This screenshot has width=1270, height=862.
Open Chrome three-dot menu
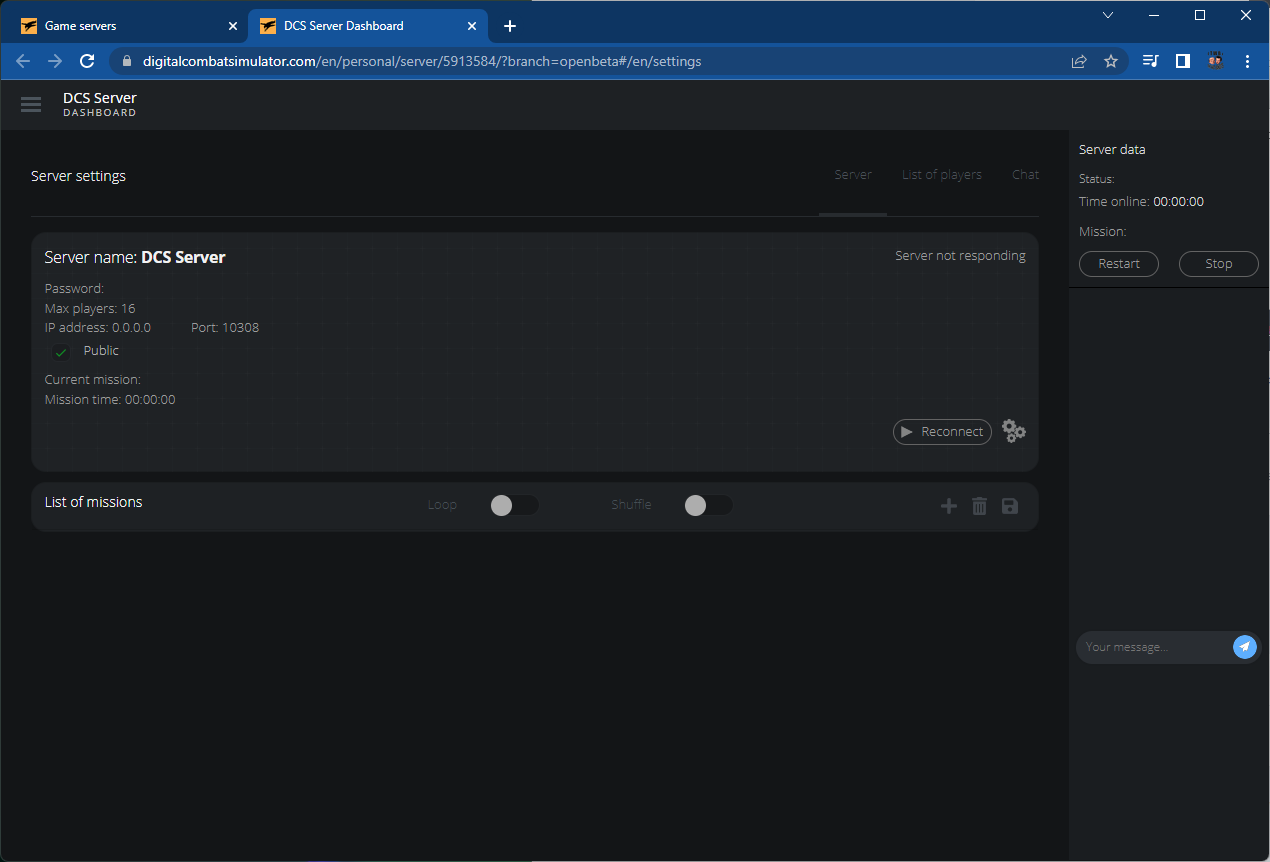(x=1248, y=61)
